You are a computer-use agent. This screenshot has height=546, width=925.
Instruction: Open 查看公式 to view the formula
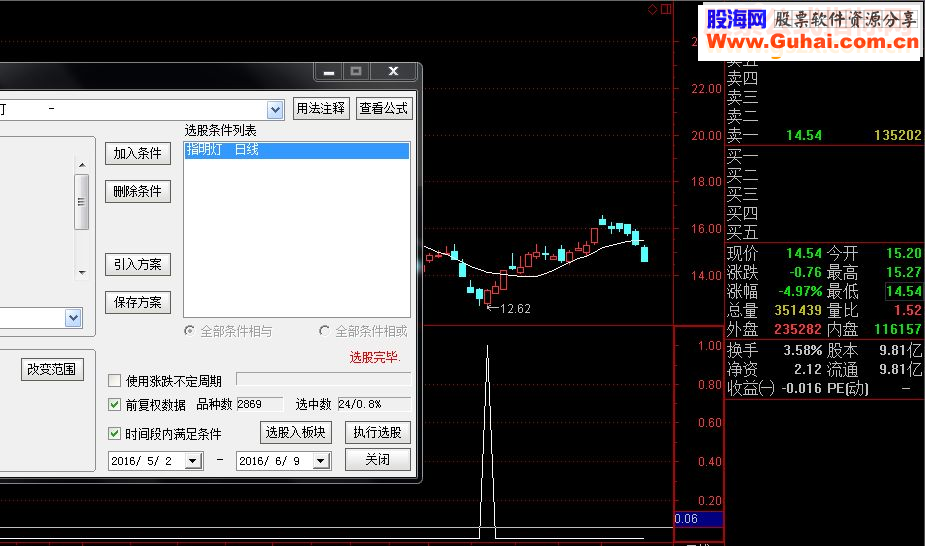(383, 108)
